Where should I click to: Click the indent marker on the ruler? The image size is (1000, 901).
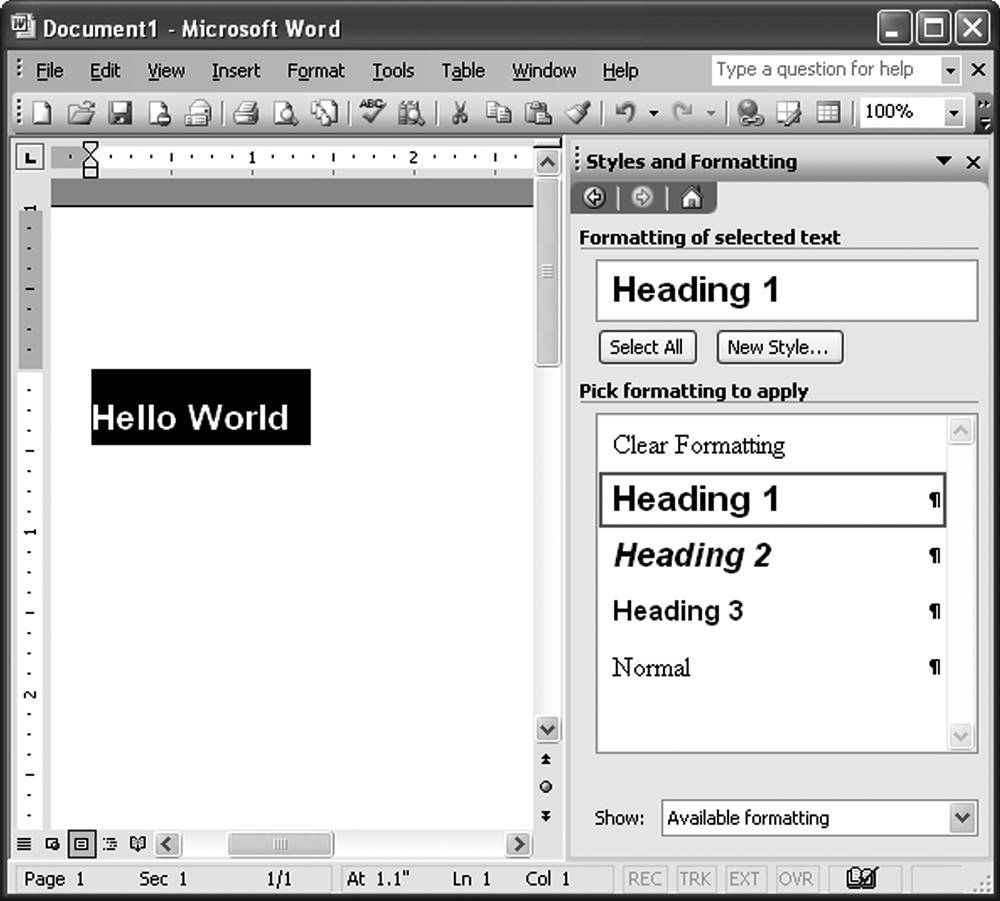tap(91, 159)
